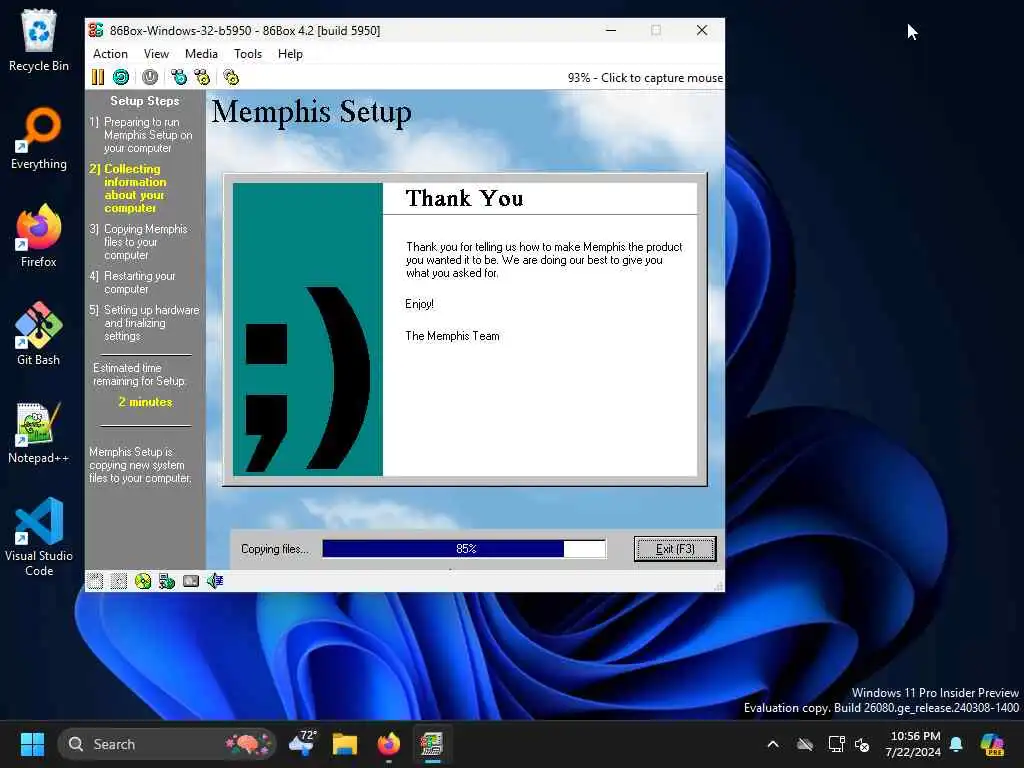Image resolution: width=1024 pixels, height=768 pixels.
Task: Open the Media menu
Action: click(201, 54)
